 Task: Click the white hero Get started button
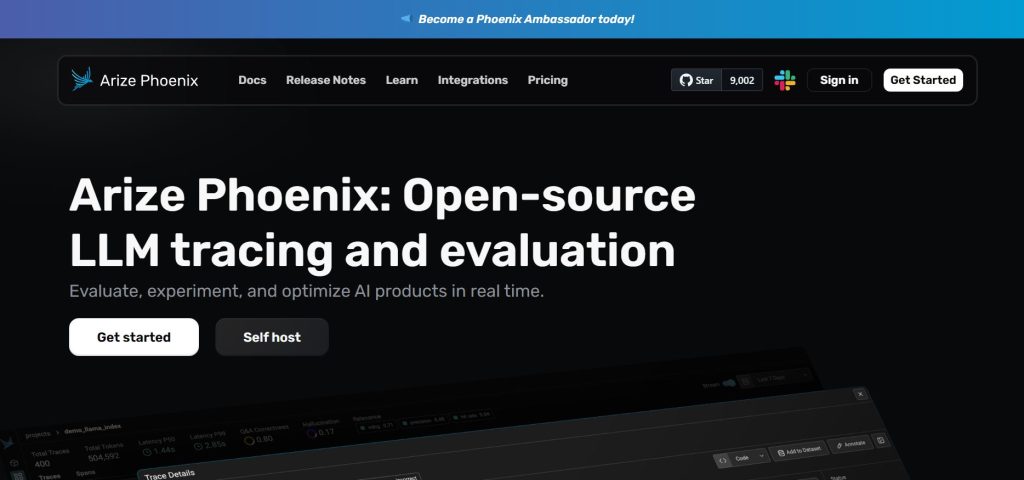(x=134, y=337)
